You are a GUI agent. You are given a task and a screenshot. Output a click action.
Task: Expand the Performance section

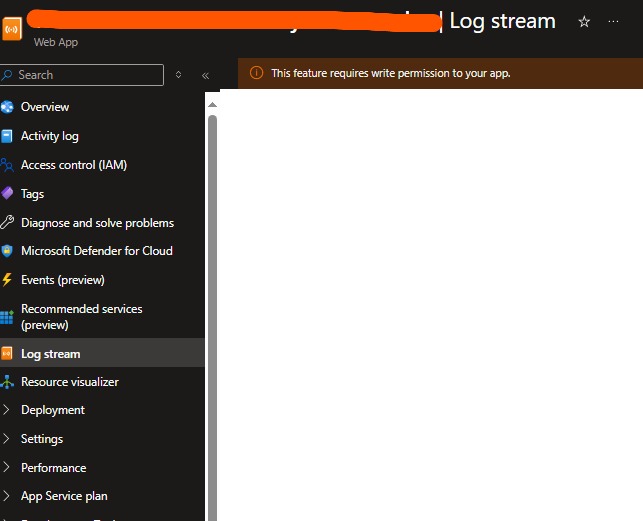click(6, 467)
